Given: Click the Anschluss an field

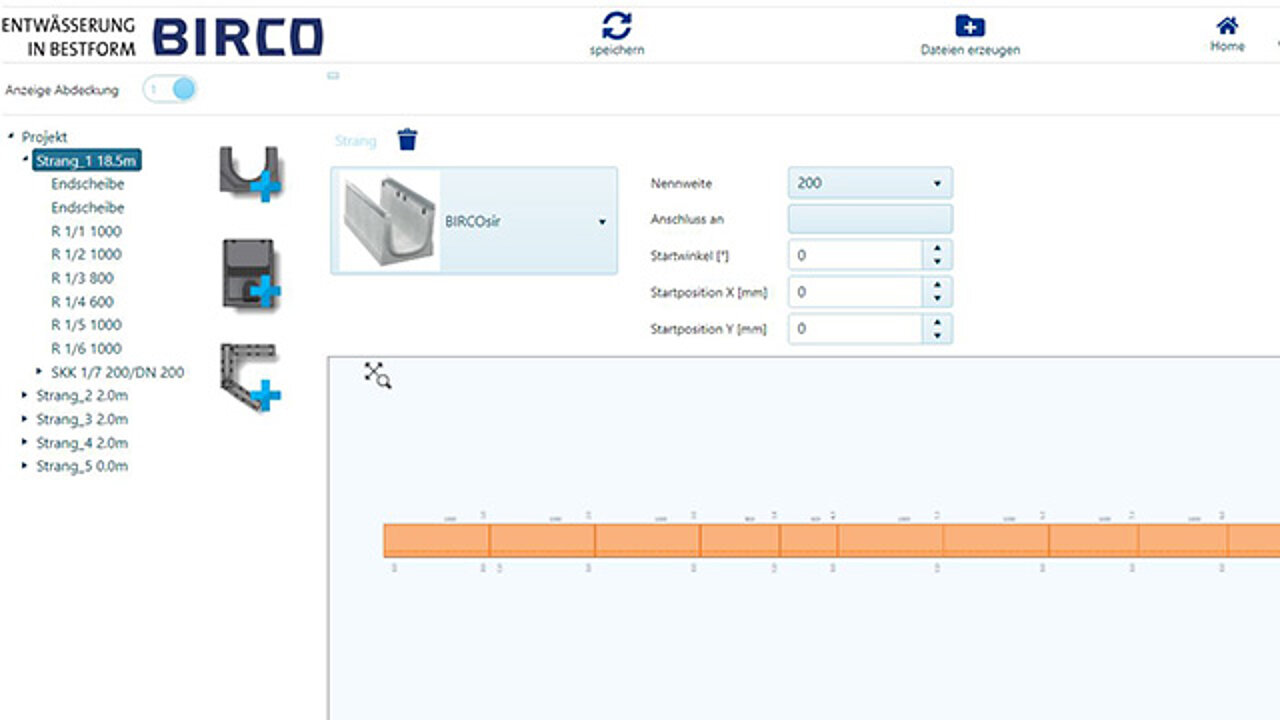Looking at the screenshot, I should [870, 219].
